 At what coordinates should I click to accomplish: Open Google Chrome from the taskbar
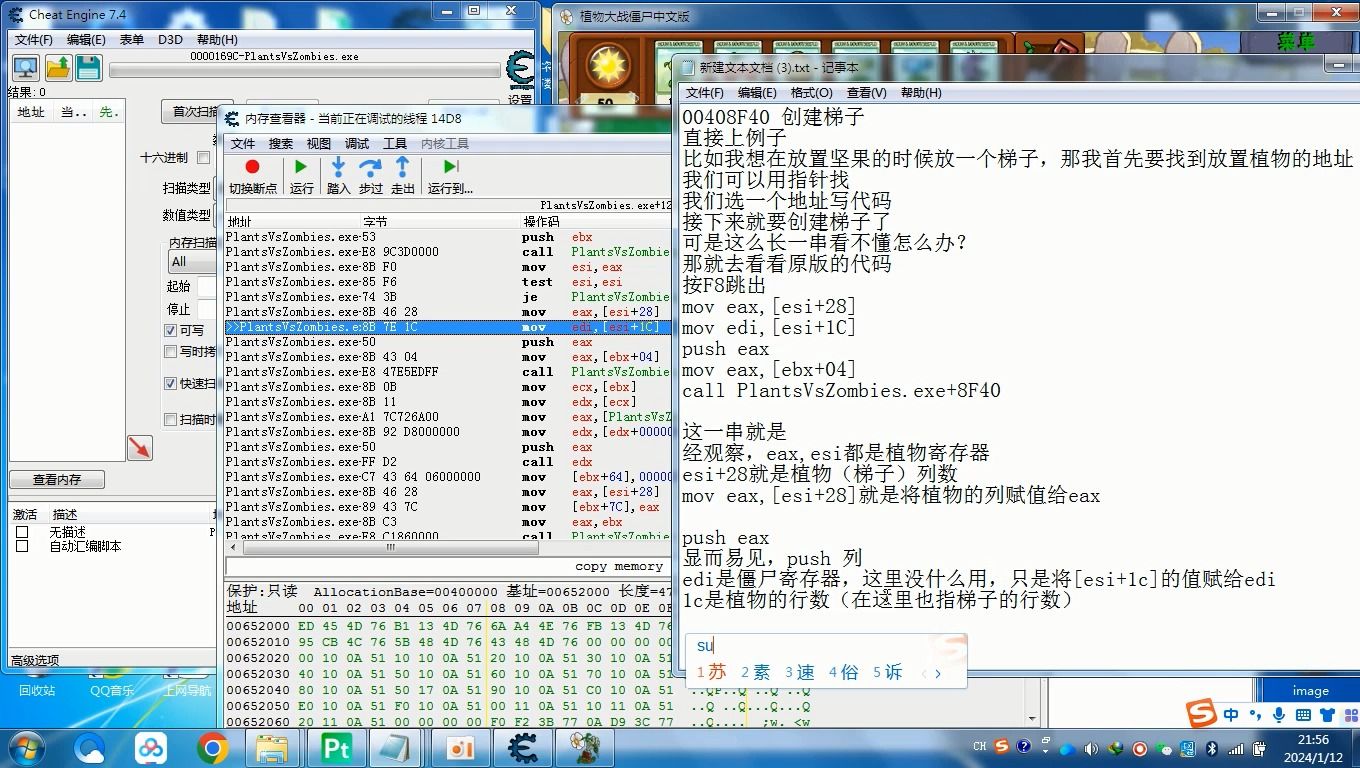(x=212, y=747)
